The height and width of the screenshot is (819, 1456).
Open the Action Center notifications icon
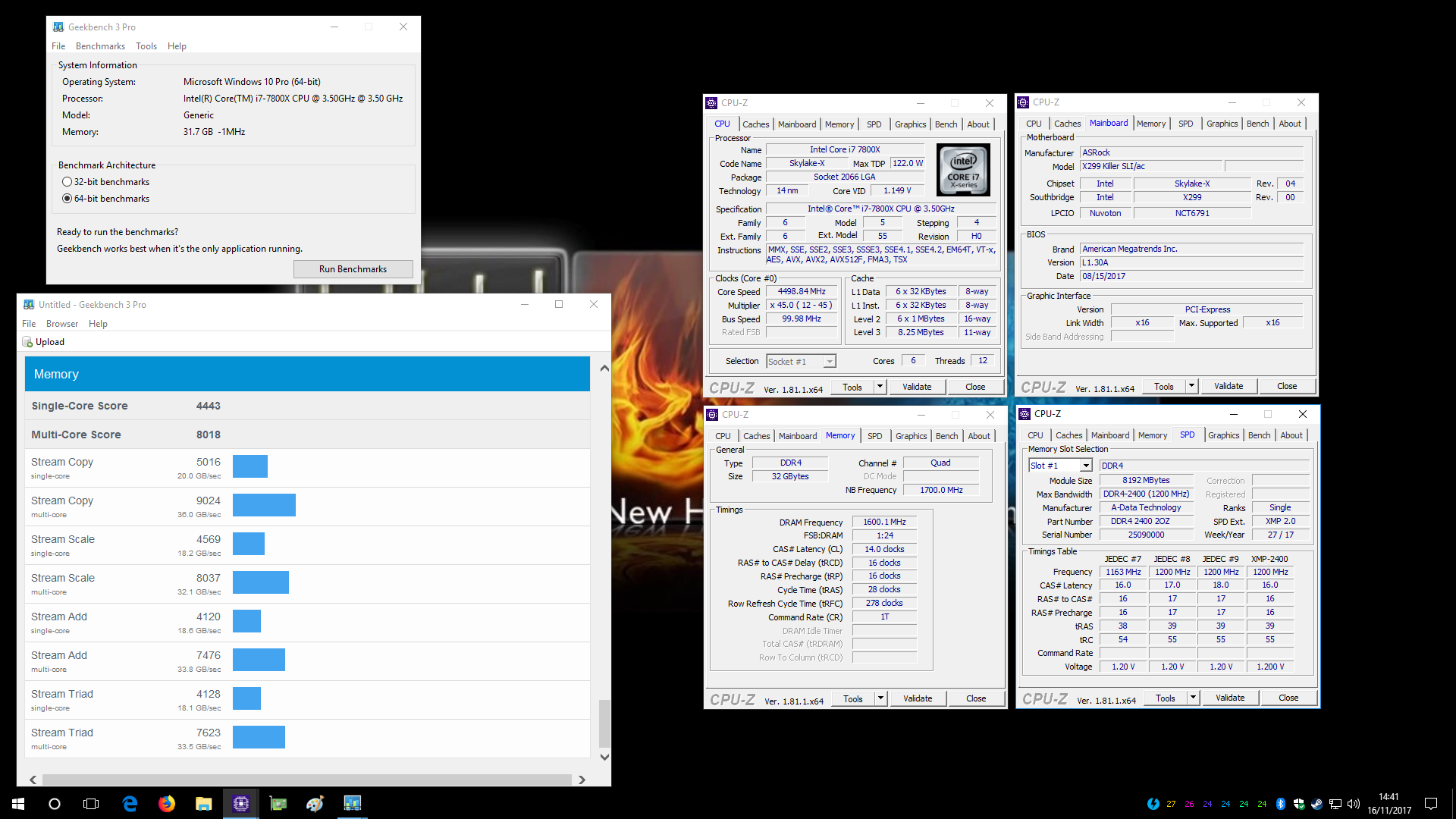point(1431,804)
